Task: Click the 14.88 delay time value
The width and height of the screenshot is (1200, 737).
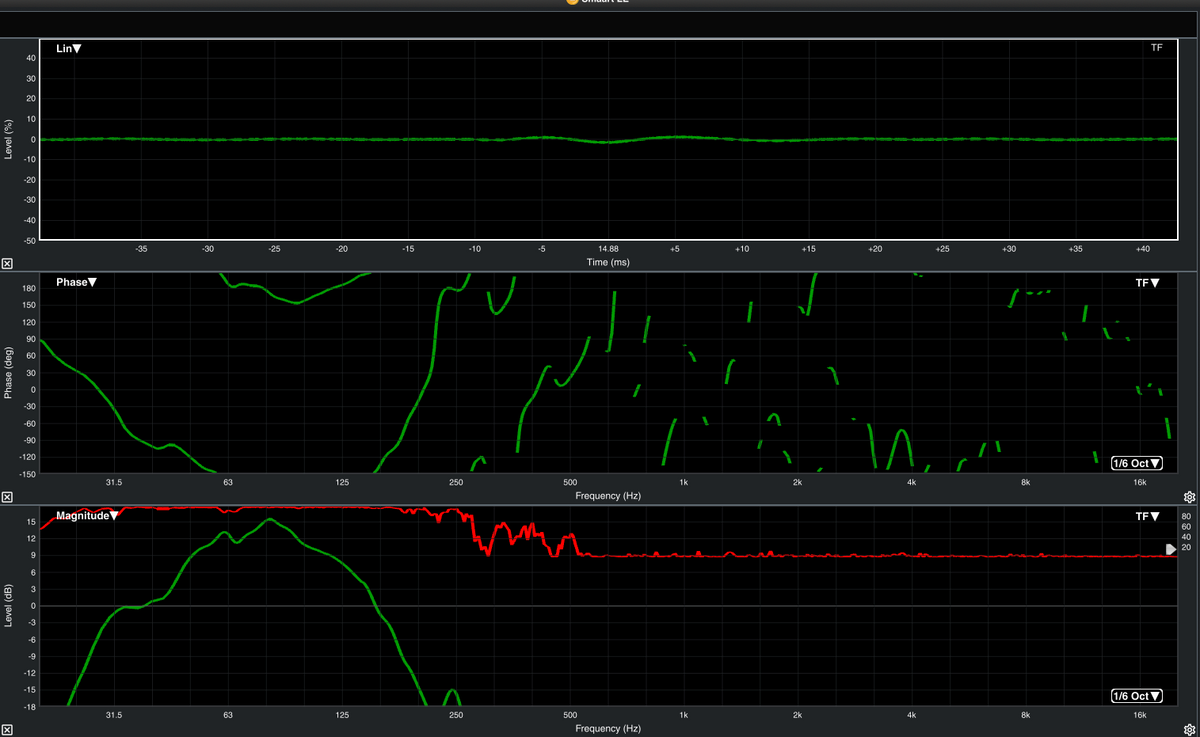Action: [x=608, y=248]
